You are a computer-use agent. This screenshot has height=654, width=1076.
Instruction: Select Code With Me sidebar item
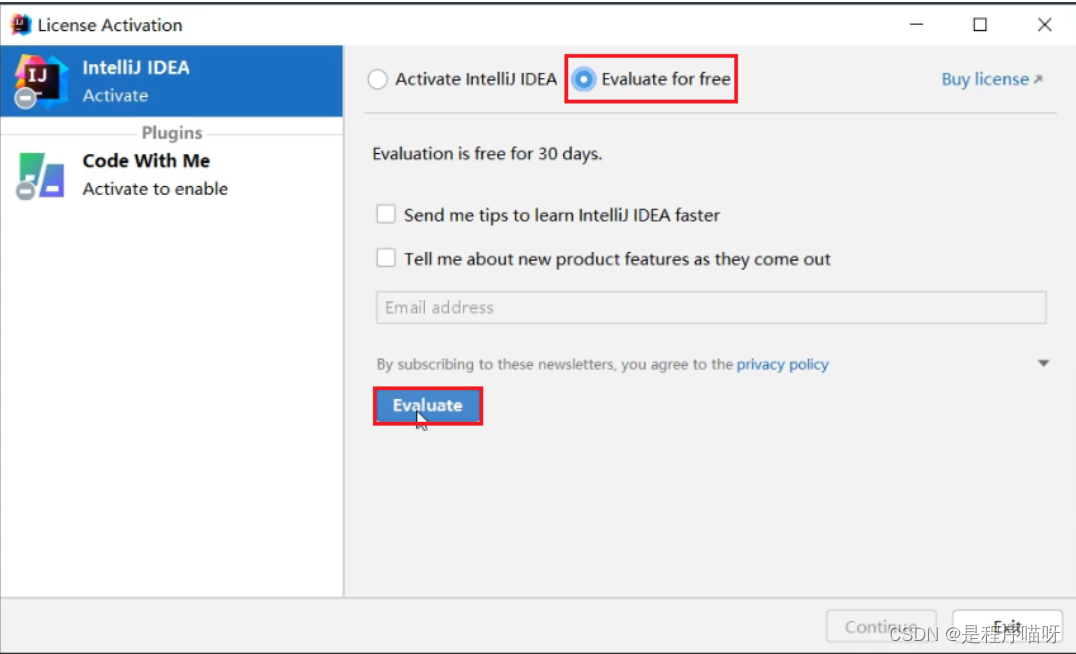click(172, 175)
